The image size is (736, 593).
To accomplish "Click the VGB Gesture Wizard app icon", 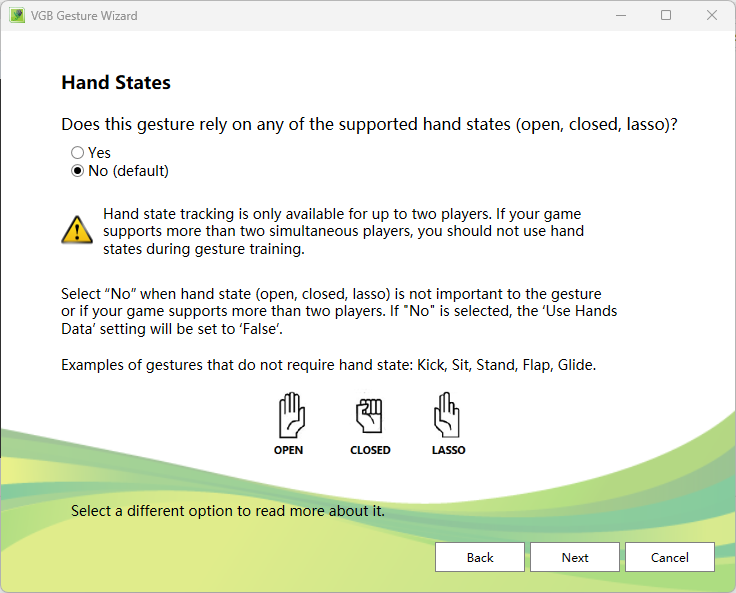I will tap(17, 16).
